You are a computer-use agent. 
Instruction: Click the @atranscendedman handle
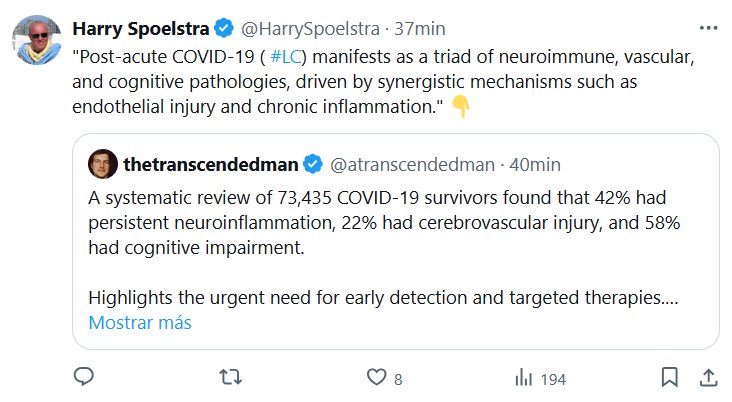412,163
